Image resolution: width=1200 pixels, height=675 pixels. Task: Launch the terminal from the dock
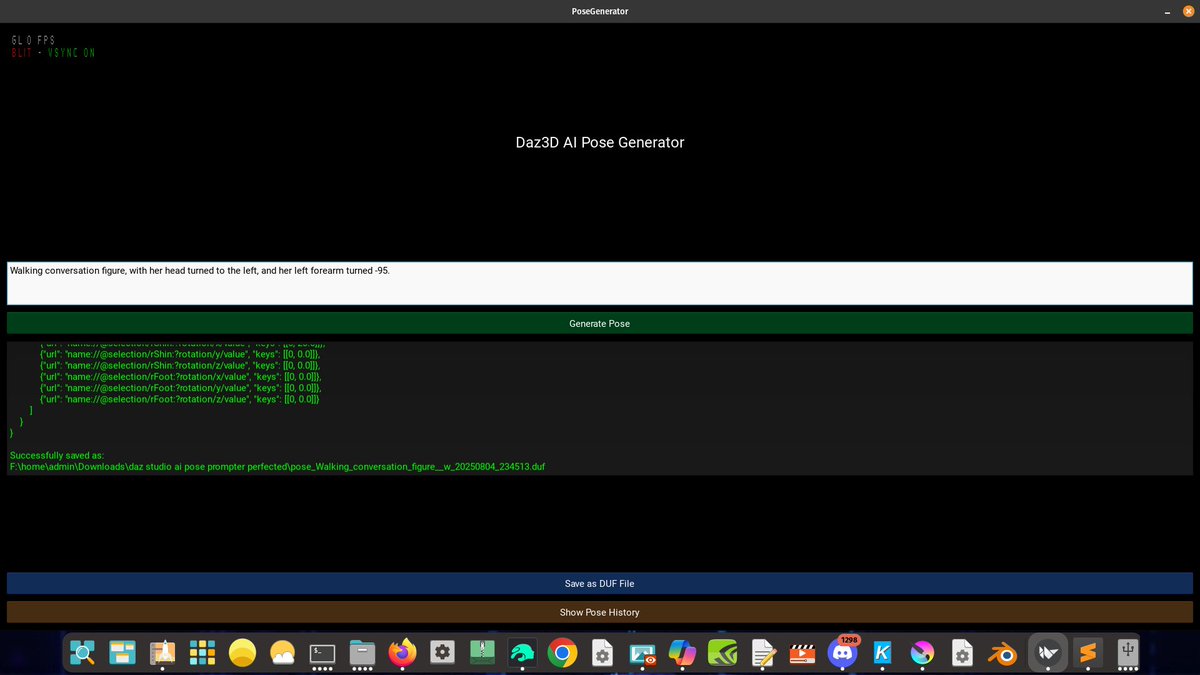(x=322, y=654)
